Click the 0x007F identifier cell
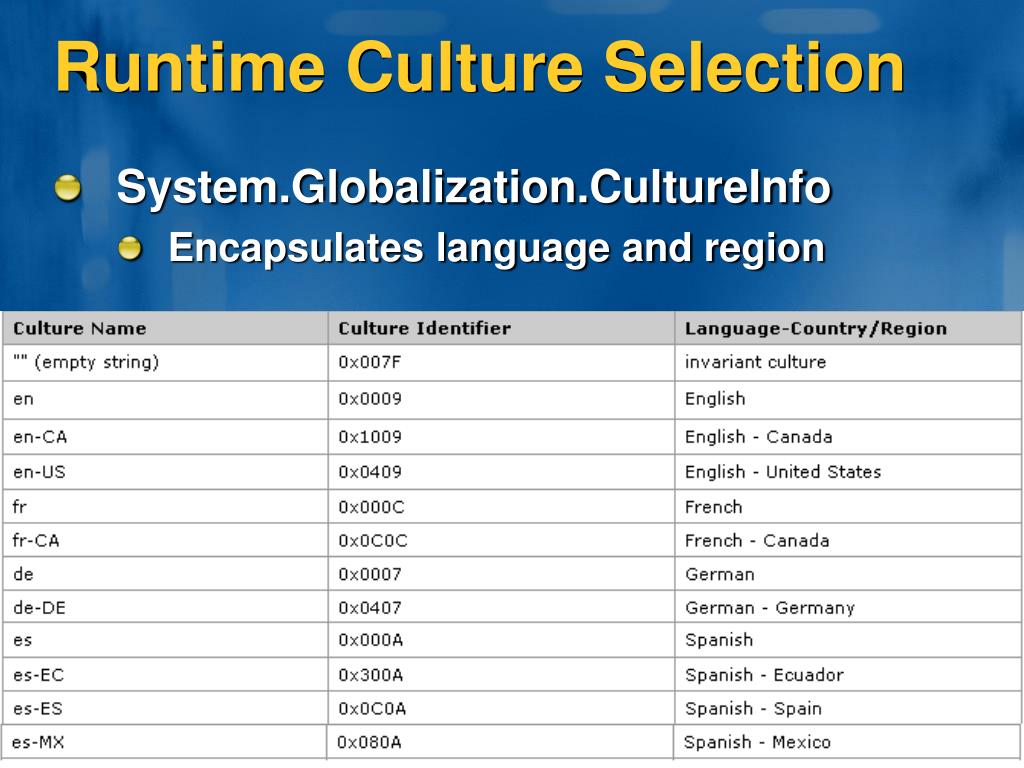 tap(502, 363)
